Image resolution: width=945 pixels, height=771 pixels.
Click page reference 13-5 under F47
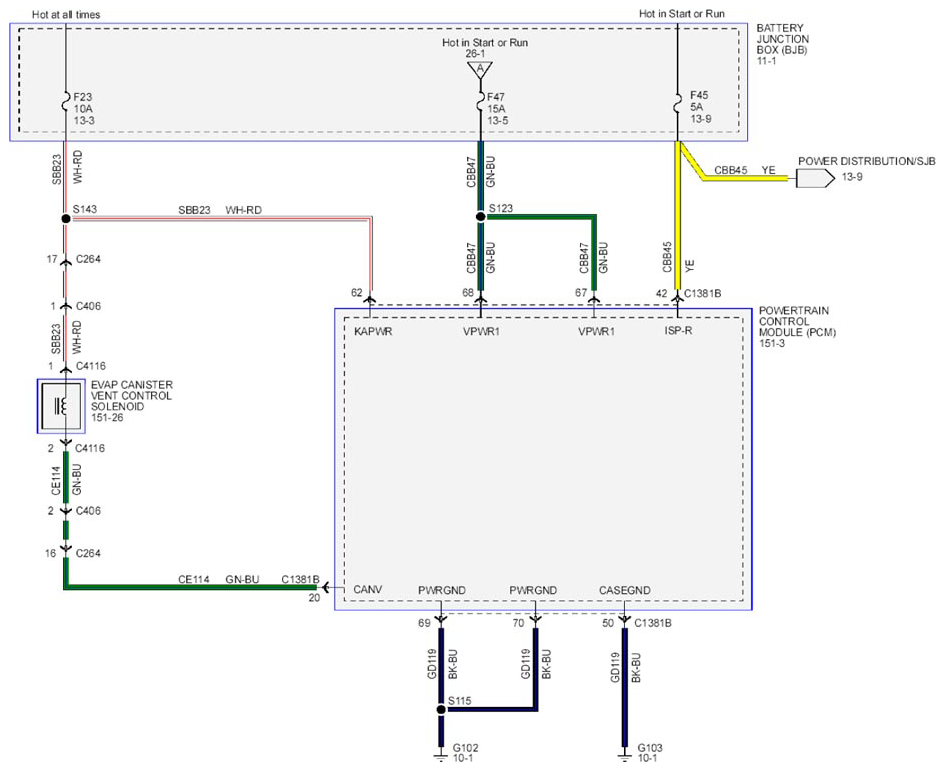tap(498, 121)
